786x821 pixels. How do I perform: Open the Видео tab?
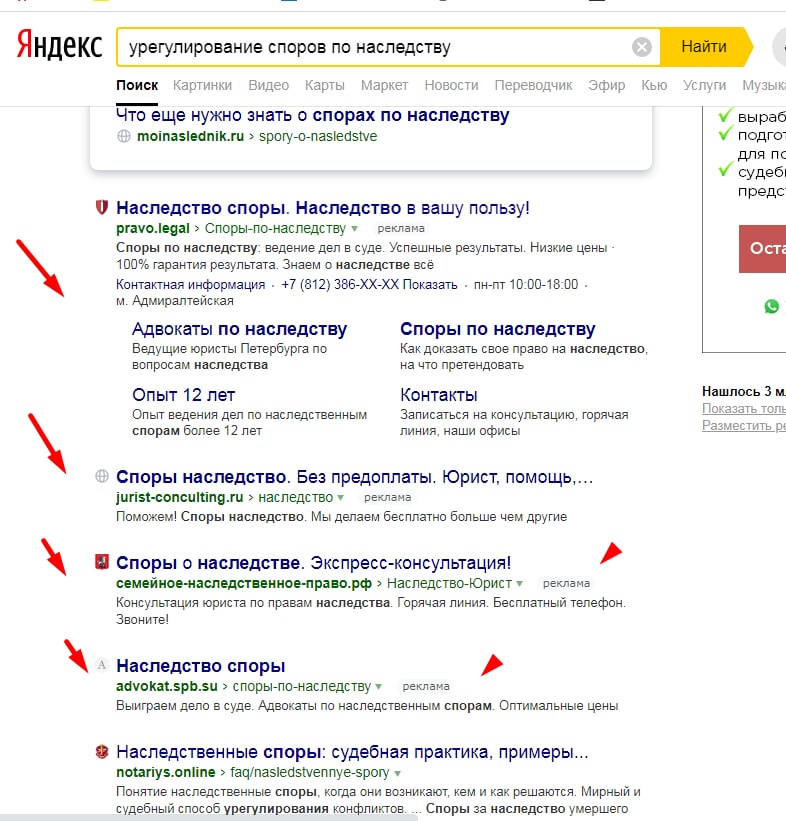pos(268,85)
